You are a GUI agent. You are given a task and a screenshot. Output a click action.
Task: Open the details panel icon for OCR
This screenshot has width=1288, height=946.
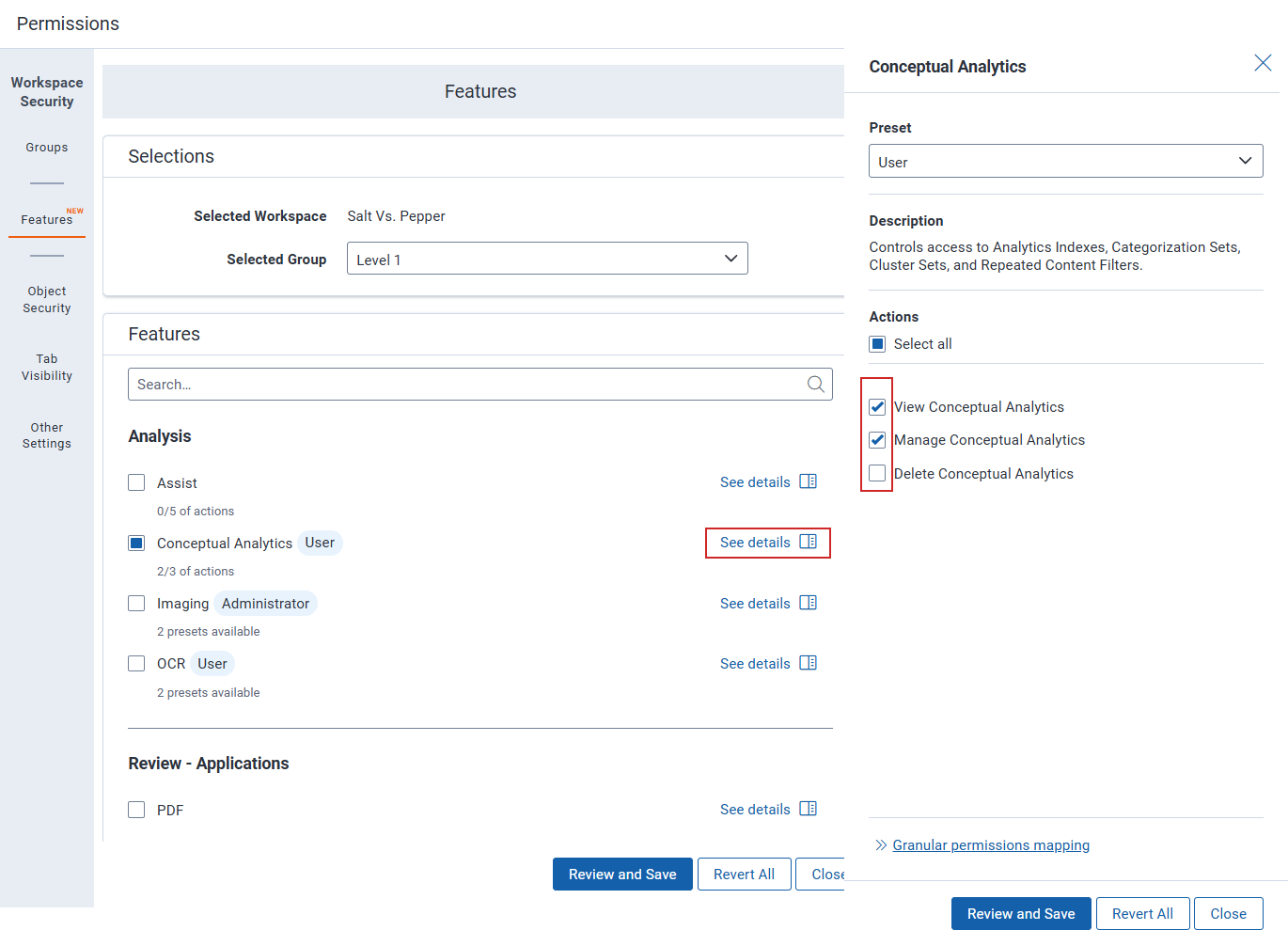(x=809, y=663)
